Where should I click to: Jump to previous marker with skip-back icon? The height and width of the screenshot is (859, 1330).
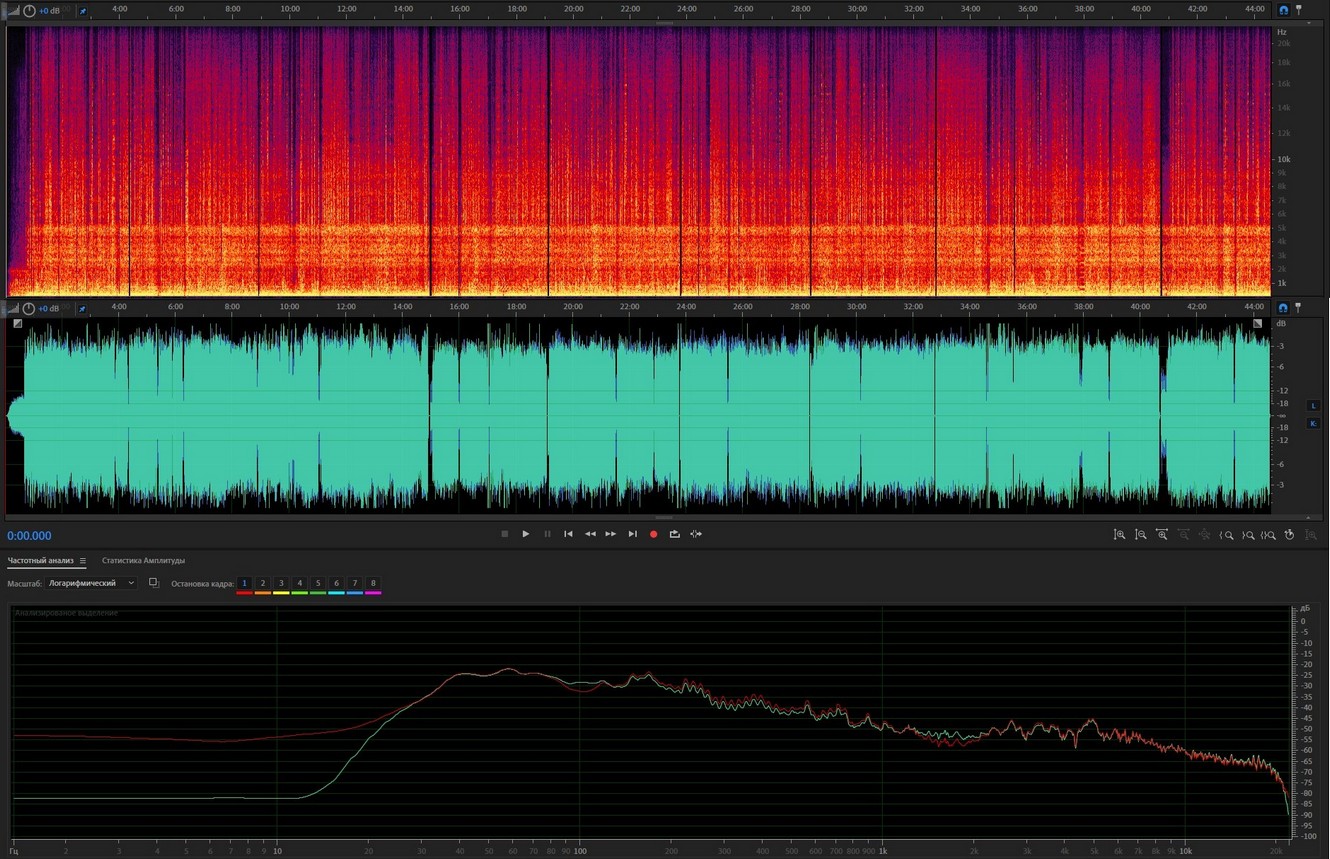tap(568, 534)
